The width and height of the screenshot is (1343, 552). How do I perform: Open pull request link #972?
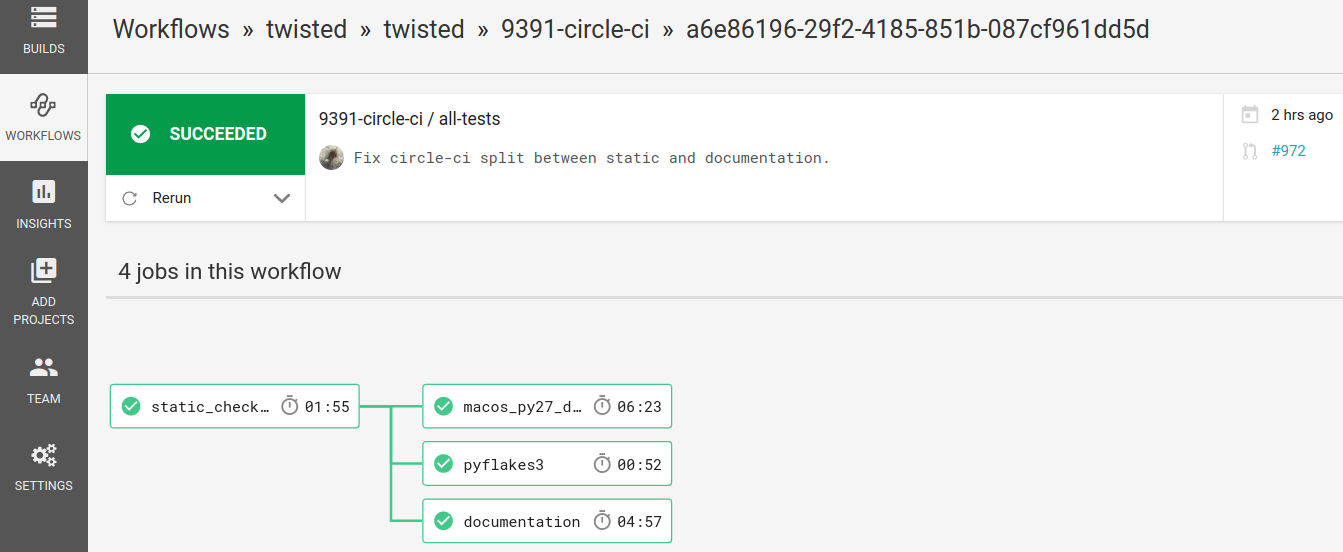point(1288,151)
